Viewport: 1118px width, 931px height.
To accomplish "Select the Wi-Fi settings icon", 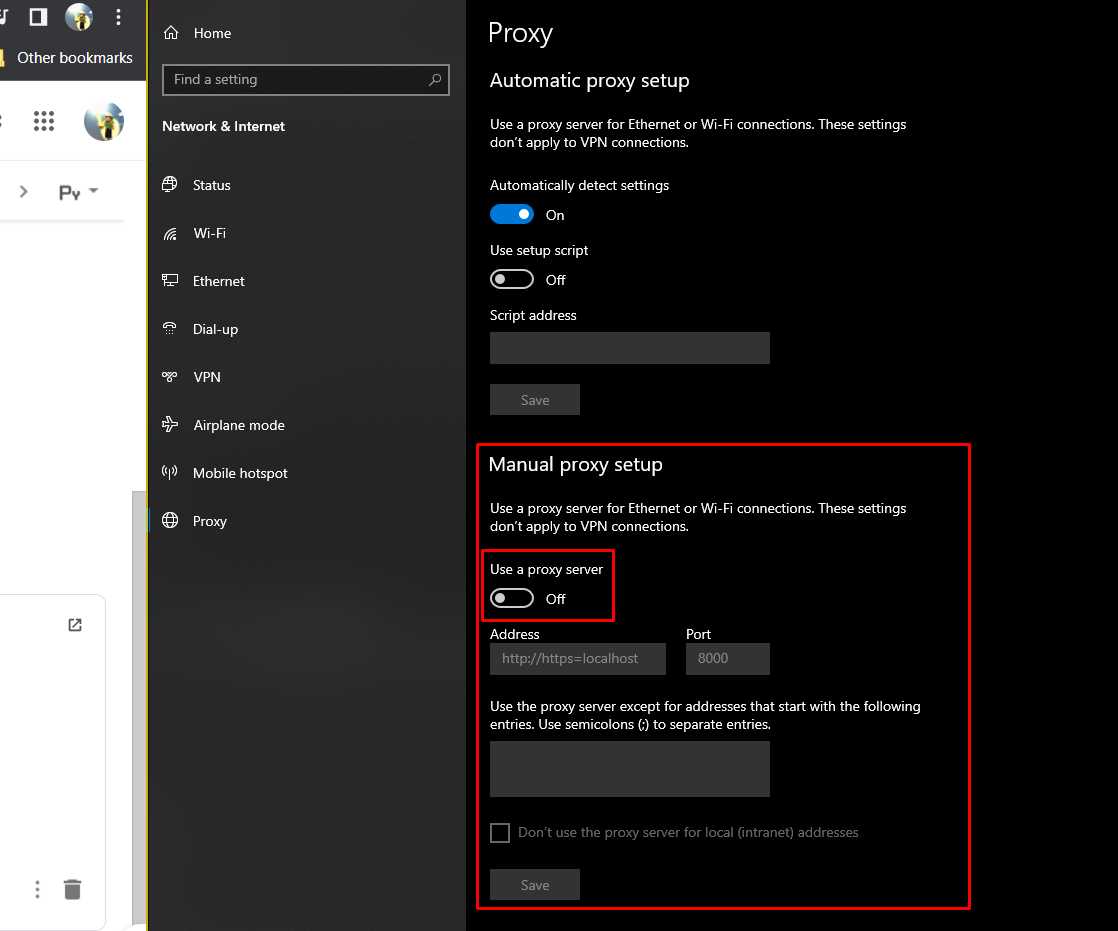I will pos(169,232).
